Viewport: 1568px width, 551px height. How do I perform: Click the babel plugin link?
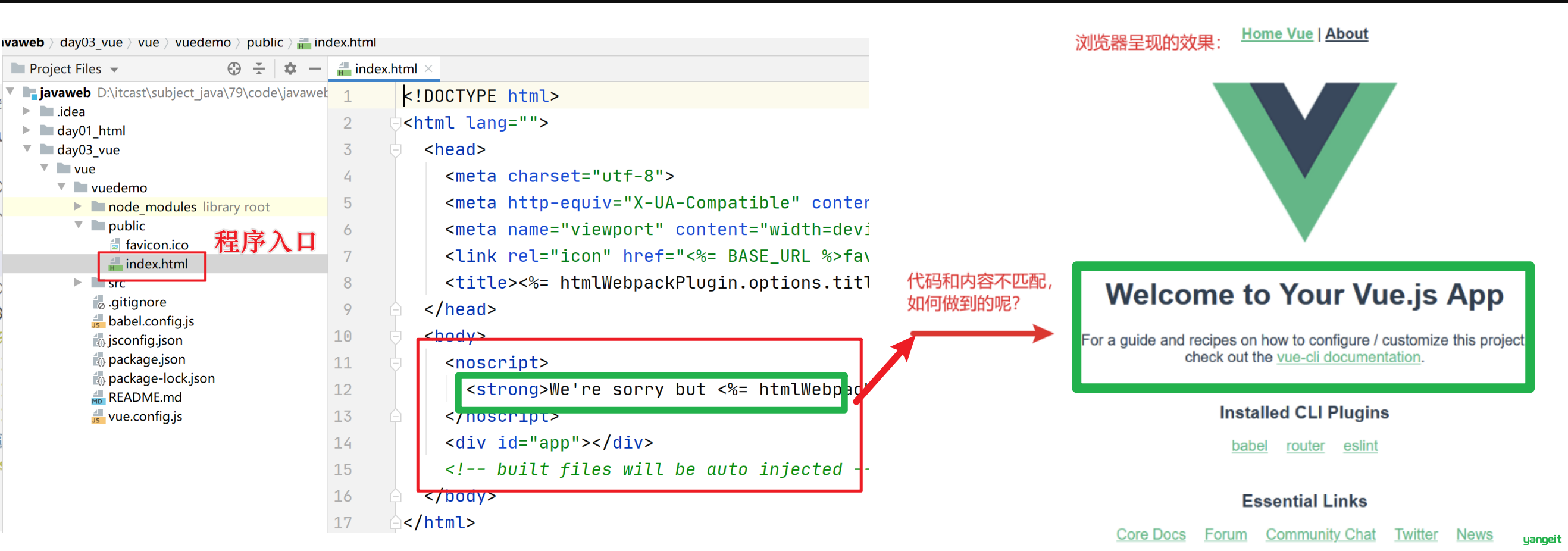(x=1249, y=446)
